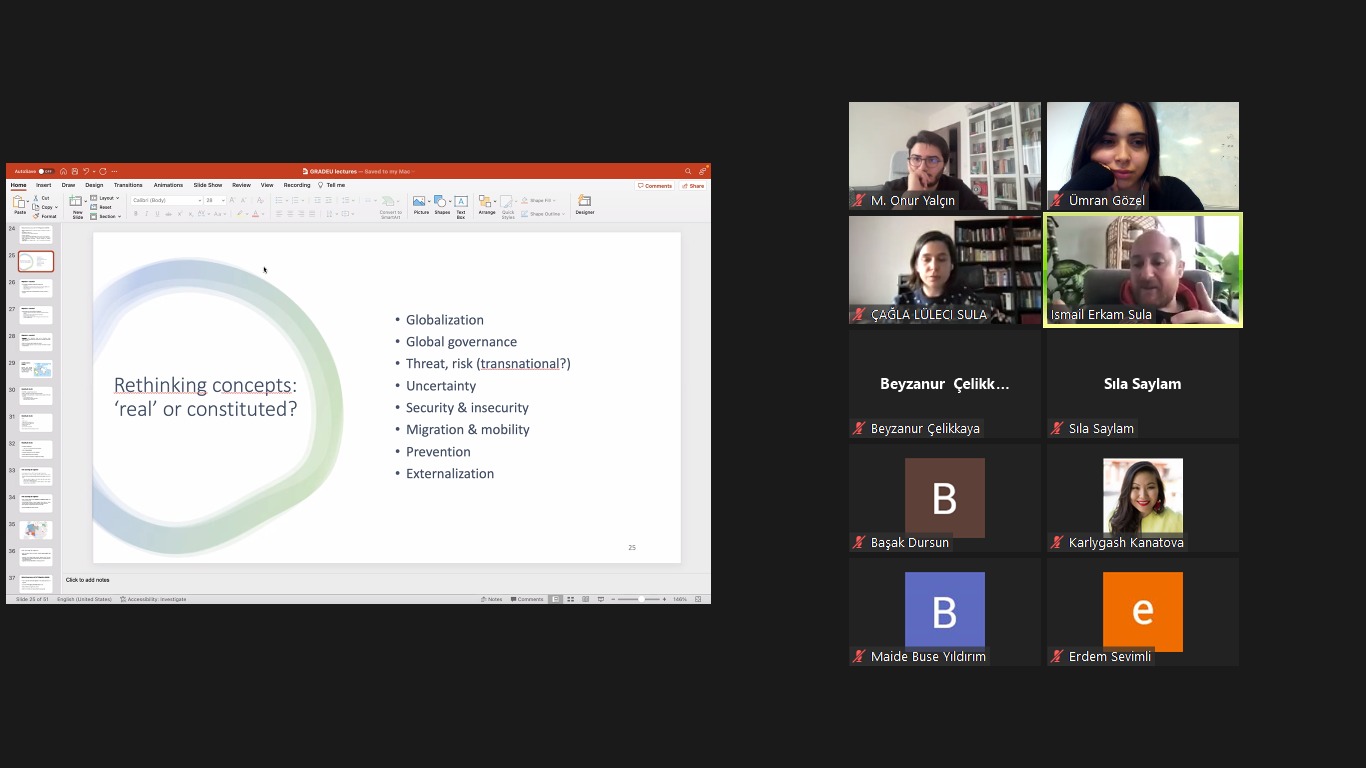Open the Picture insert tool
Screen dimensions: 1366x768
[x=421, y=203]
